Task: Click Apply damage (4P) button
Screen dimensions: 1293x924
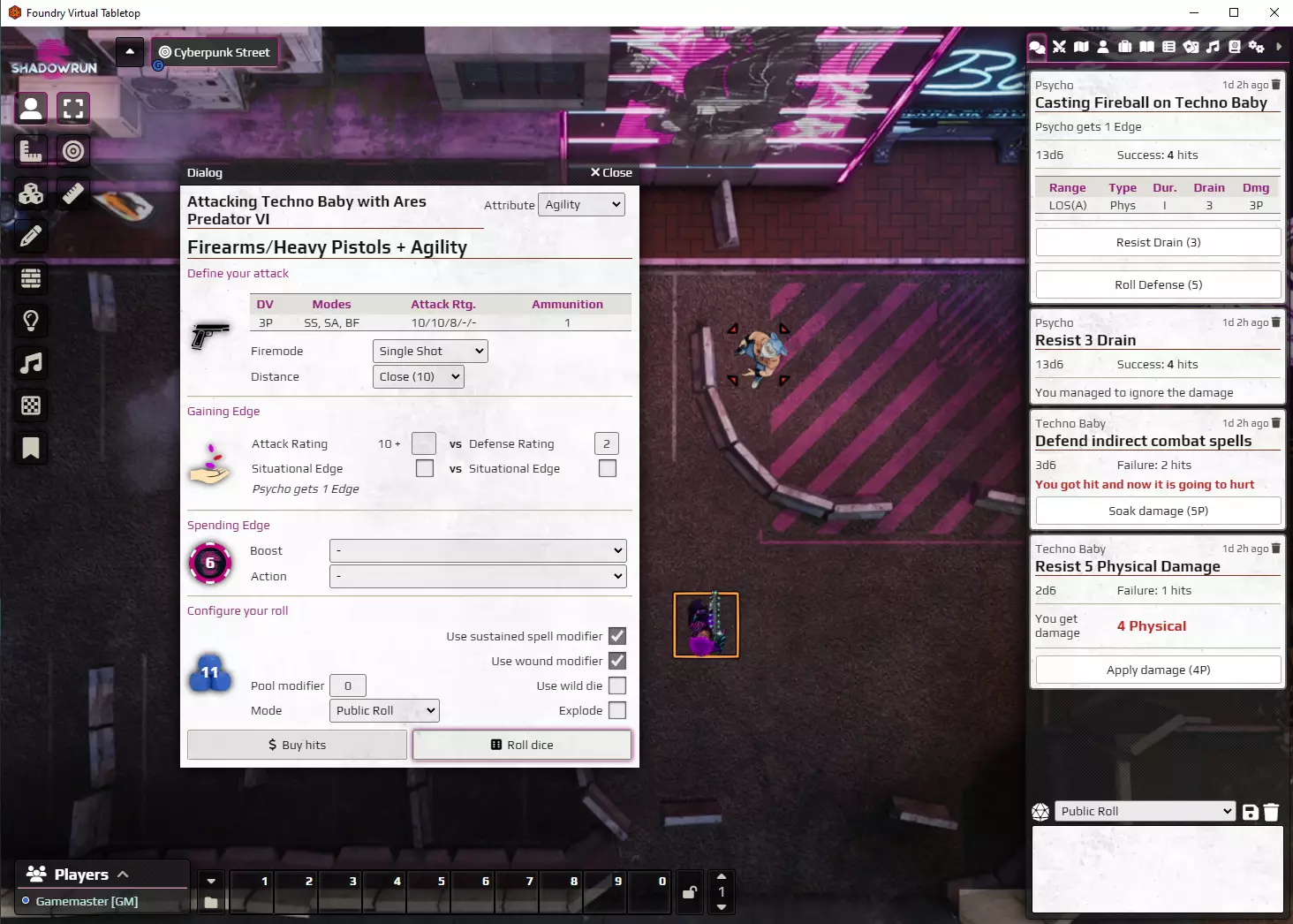Action: (x=1158, y=670)
